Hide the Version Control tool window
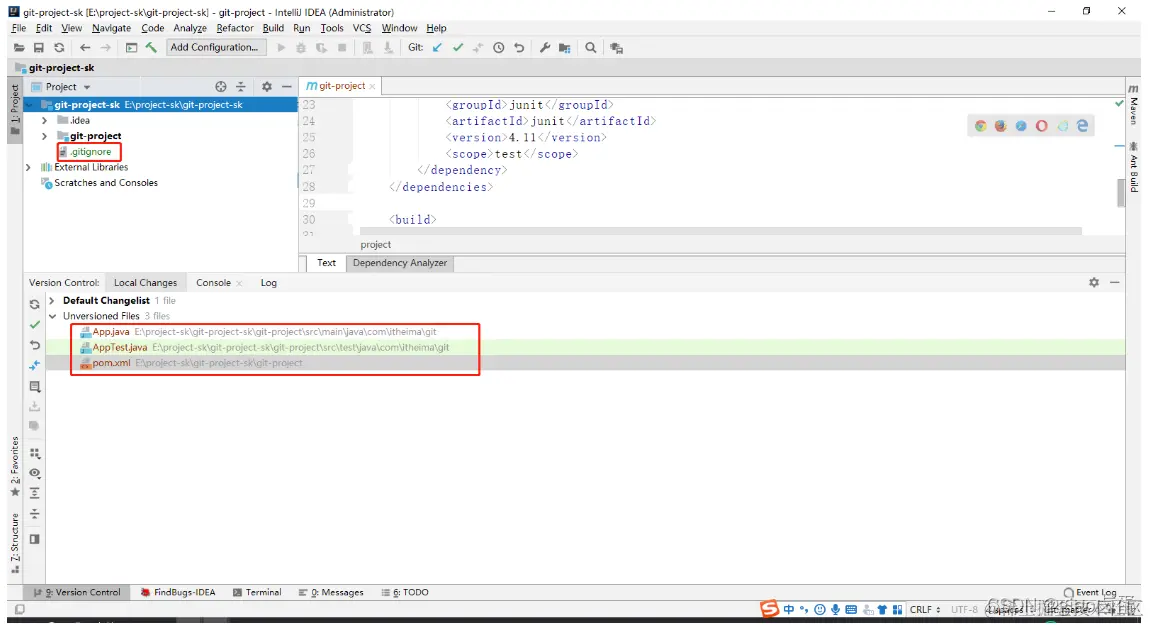Screen dimensions: 1150x625 tap(1115, 282)
